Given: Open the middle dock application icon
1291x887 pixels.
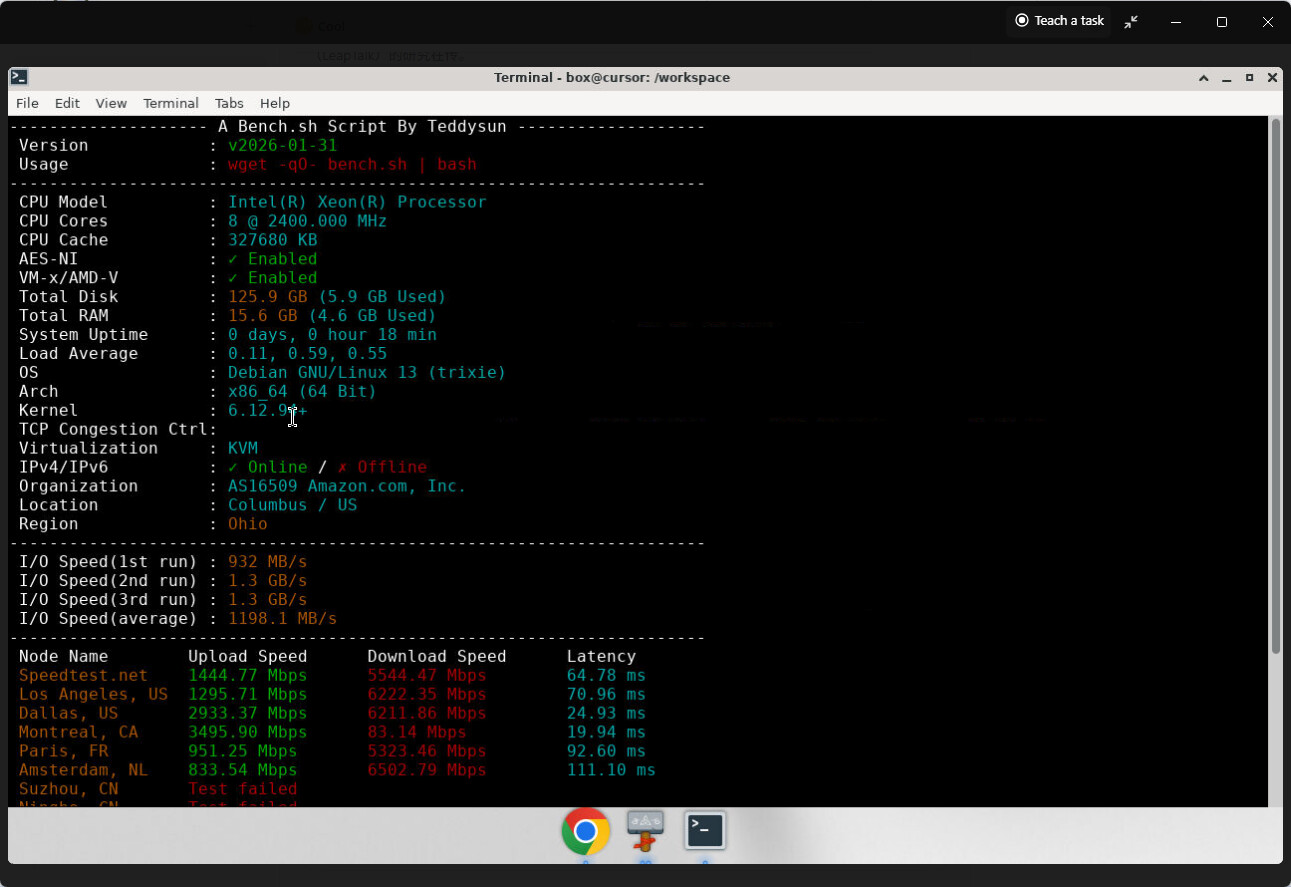Looking at the screenshot, I should tap(645, 831).
